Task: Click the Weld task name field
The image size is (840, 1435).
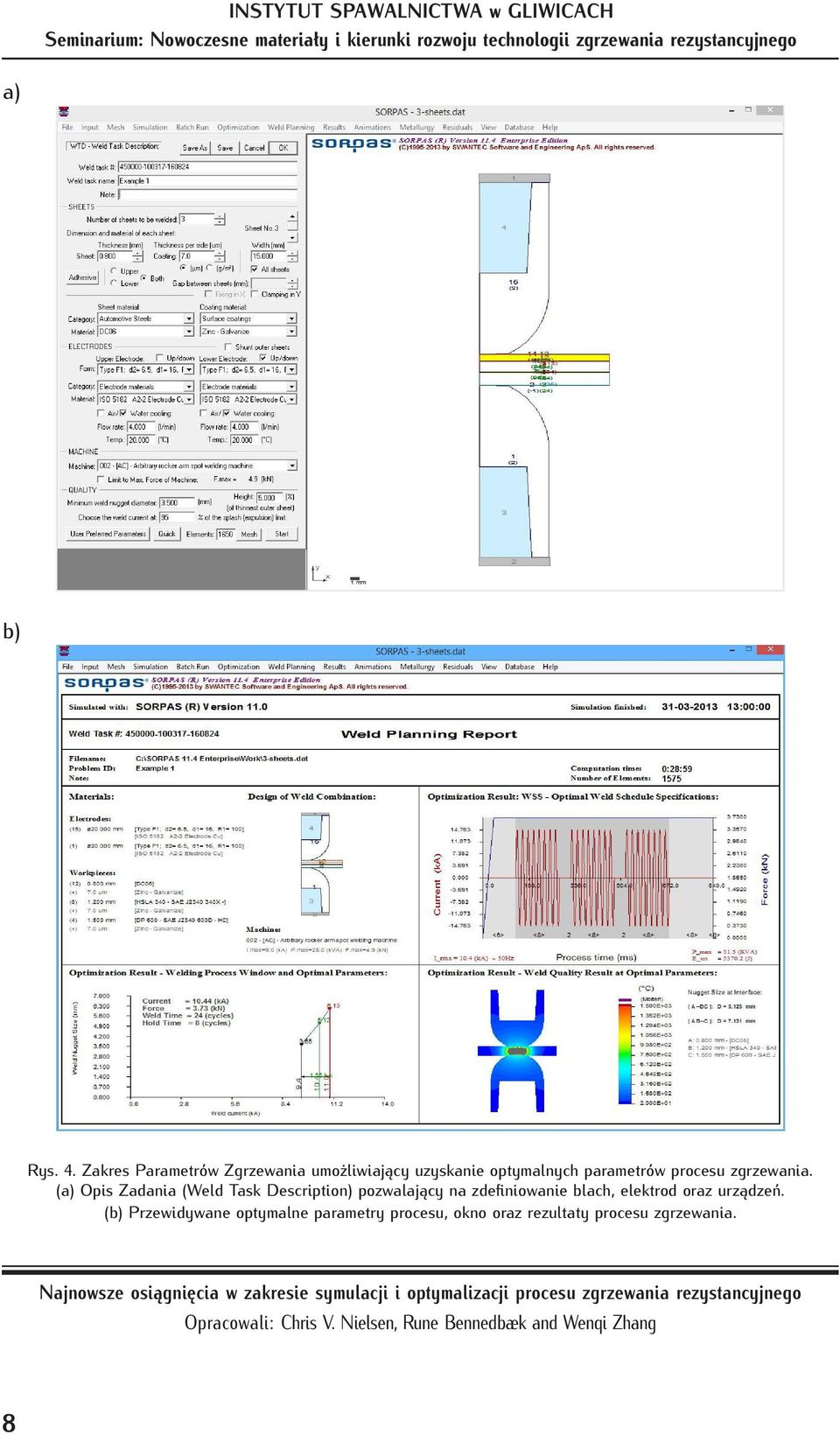Action: pos(207,181)
